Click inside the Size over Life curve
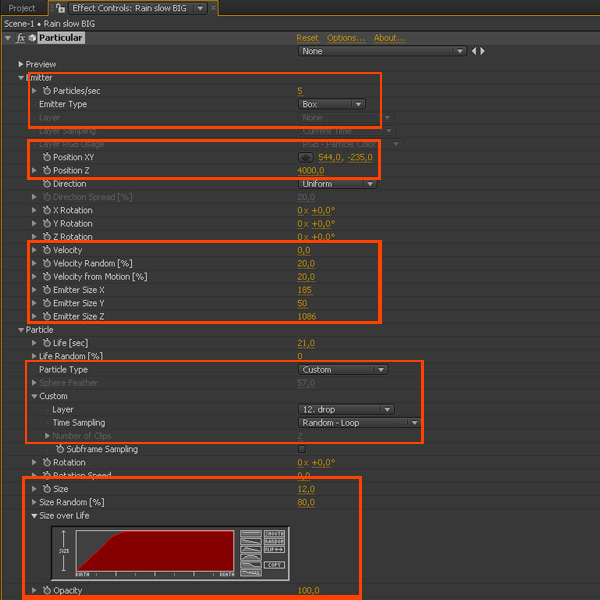Image resolution: width=600 pixels, height=600 pixels. pyautogui.click(x=155, y=551)
